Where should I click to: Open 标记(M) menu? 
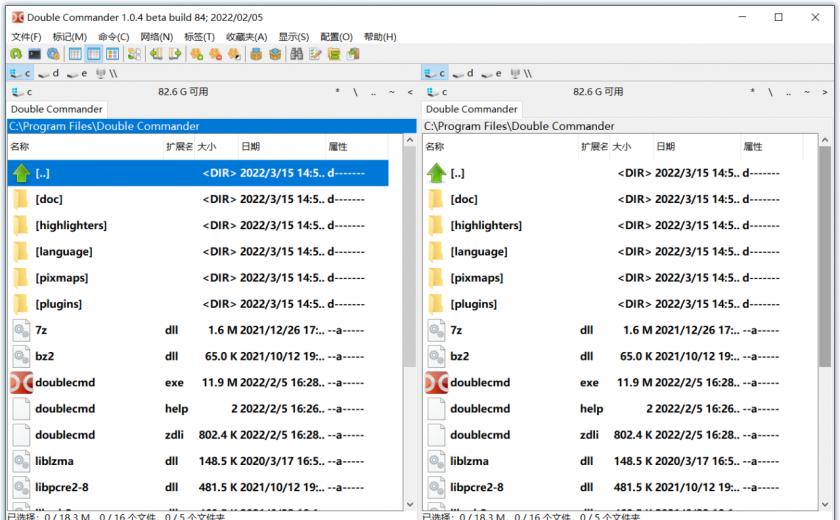point(70,37)
